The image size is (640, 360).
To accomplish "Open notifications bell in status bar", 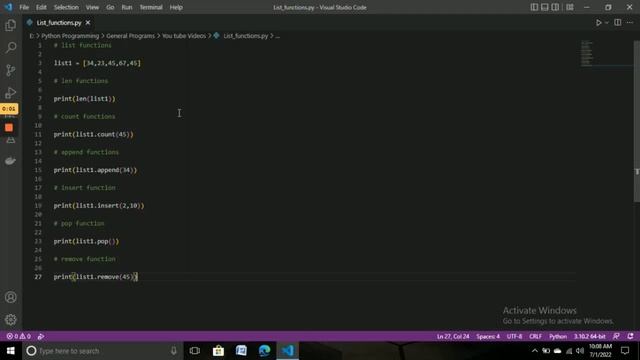I will pos(630,336).
